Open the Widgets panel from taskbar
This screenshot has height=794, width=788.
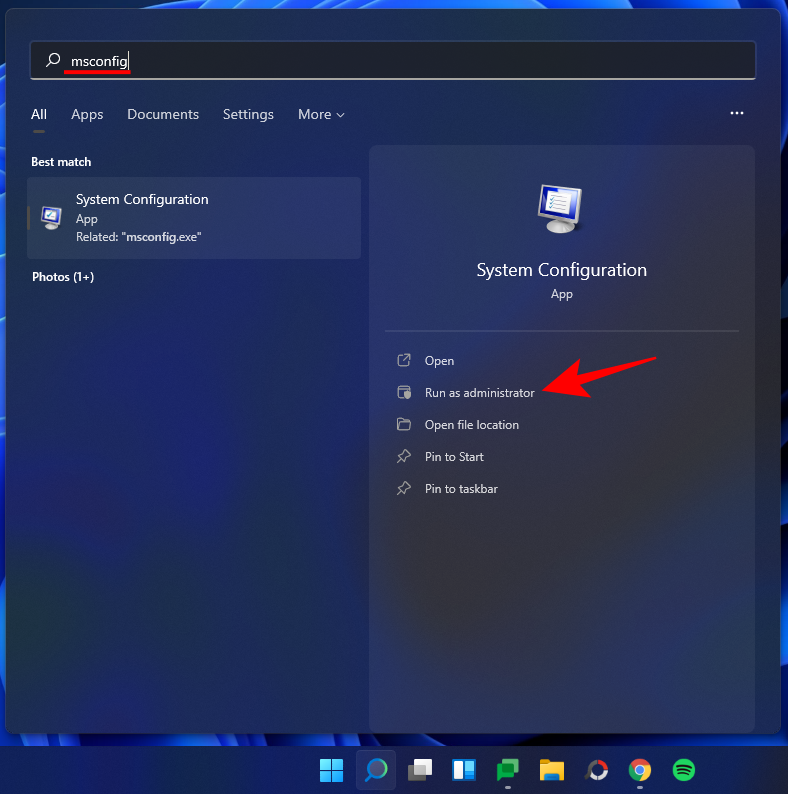coord(464,770)
